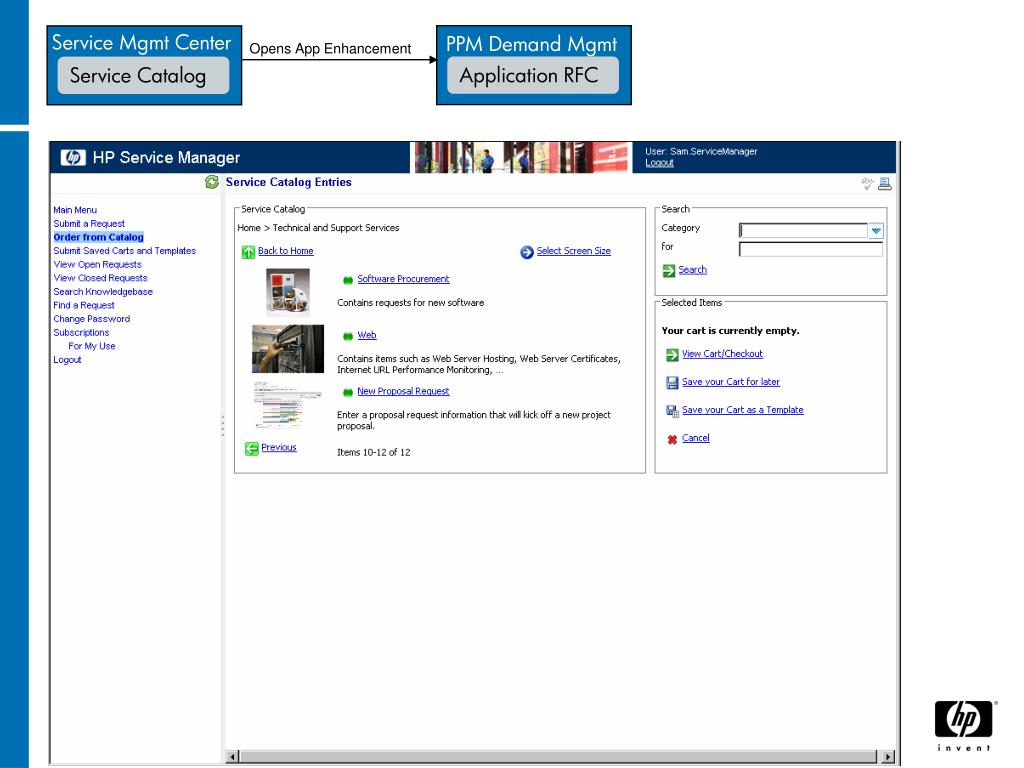Open Main Menu in the sidebar
Image resolution: width=1024 pixels, height=768 pixels.
(75, 210)
